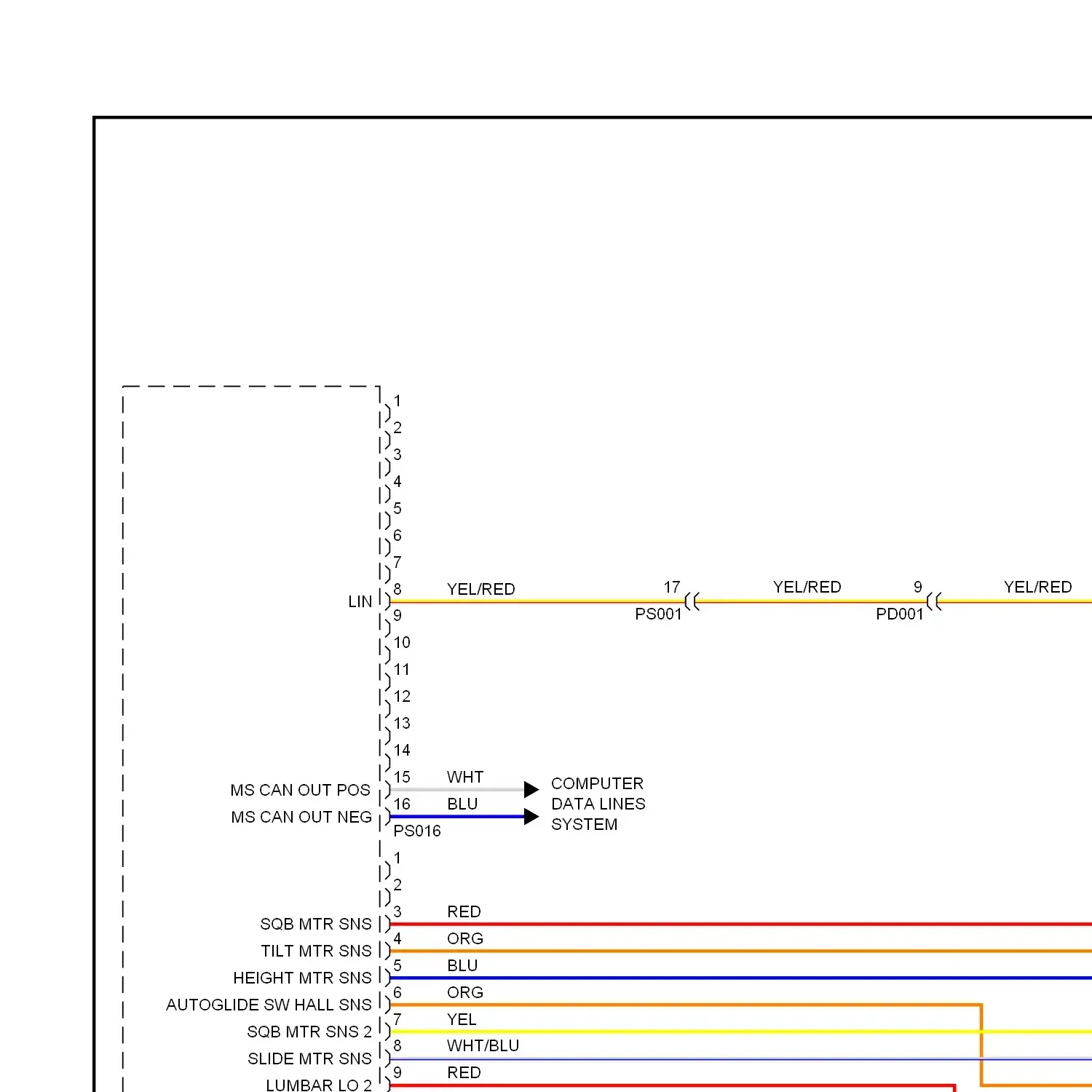Click the PS001 connector symbol

(x=692, y=601)
